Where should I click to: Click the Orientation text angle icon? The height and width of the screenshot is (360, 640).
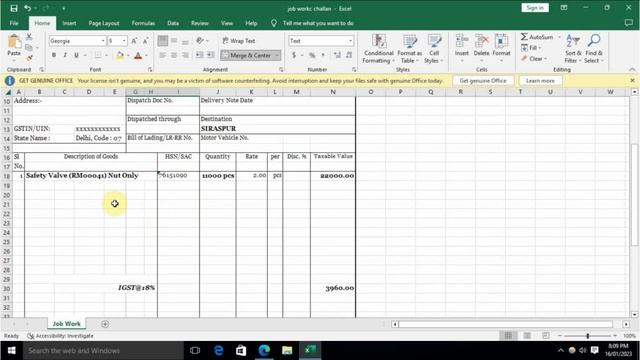coord(200,41)
